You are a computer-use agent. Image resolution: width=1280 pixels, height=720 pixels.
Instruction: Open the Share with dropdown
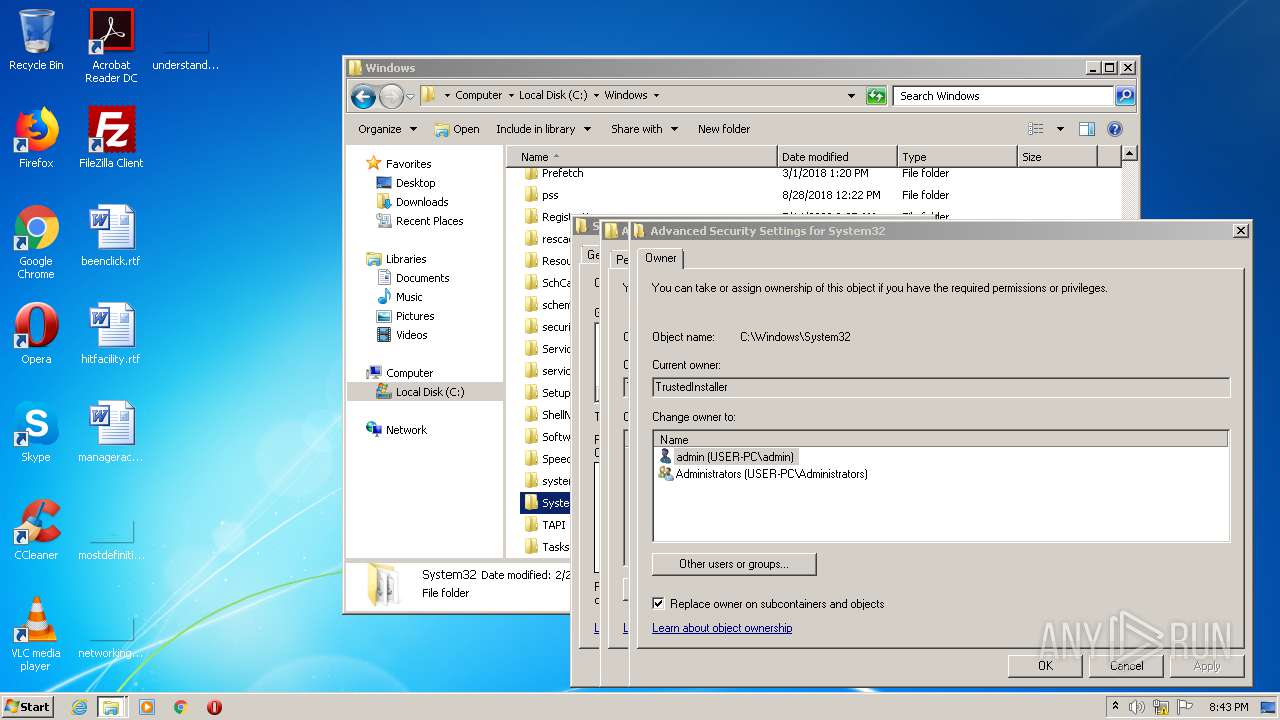coord(644,129)
